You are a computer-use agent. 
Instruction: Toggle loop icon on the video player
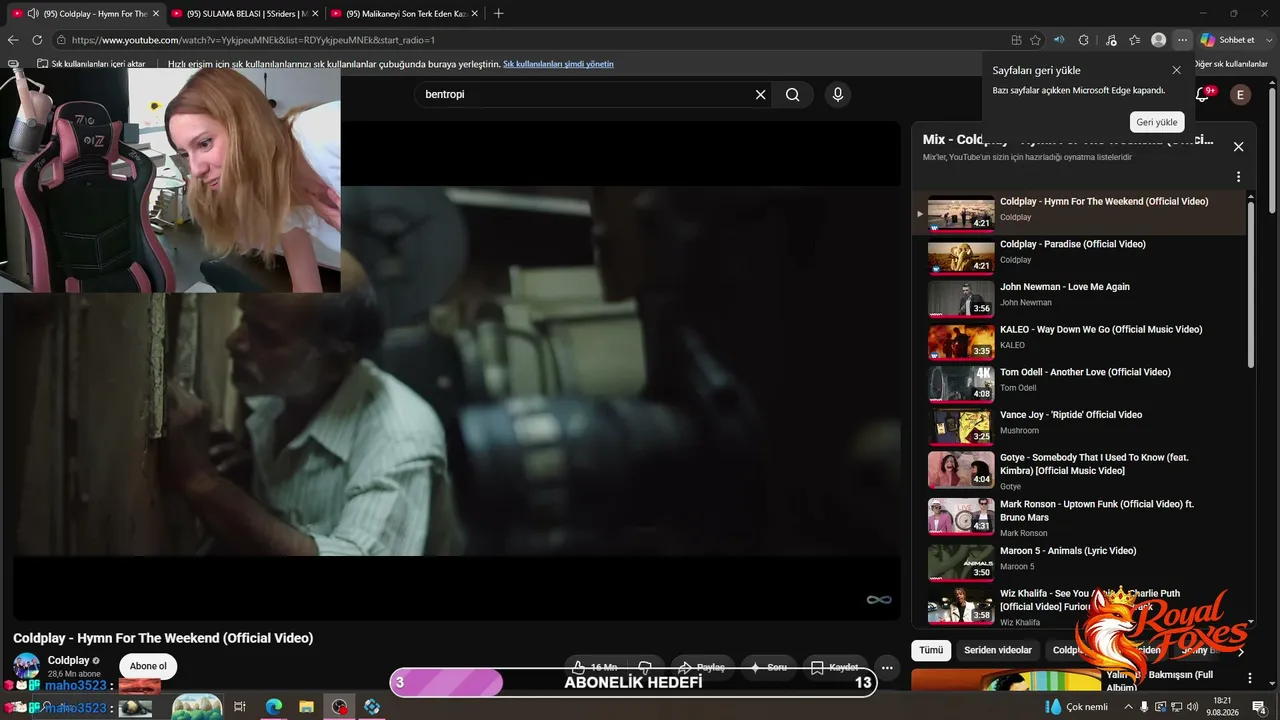pos(879,599)
